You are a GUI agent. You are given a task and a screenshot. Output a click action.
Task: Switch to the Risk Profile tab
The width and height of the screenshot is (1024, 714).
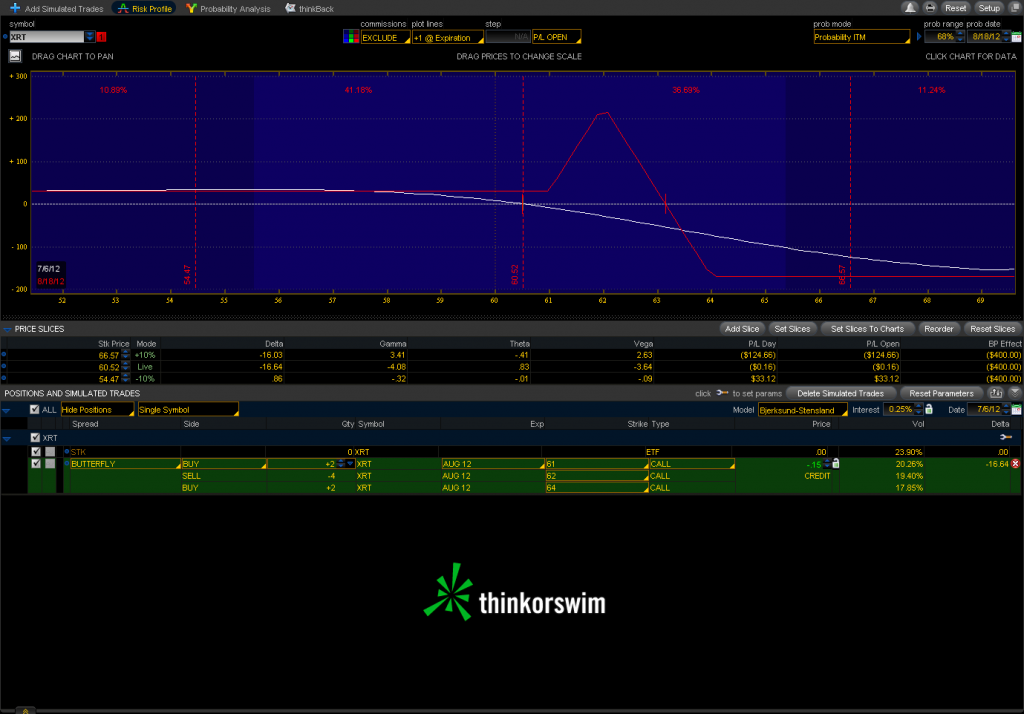point(144,8)
